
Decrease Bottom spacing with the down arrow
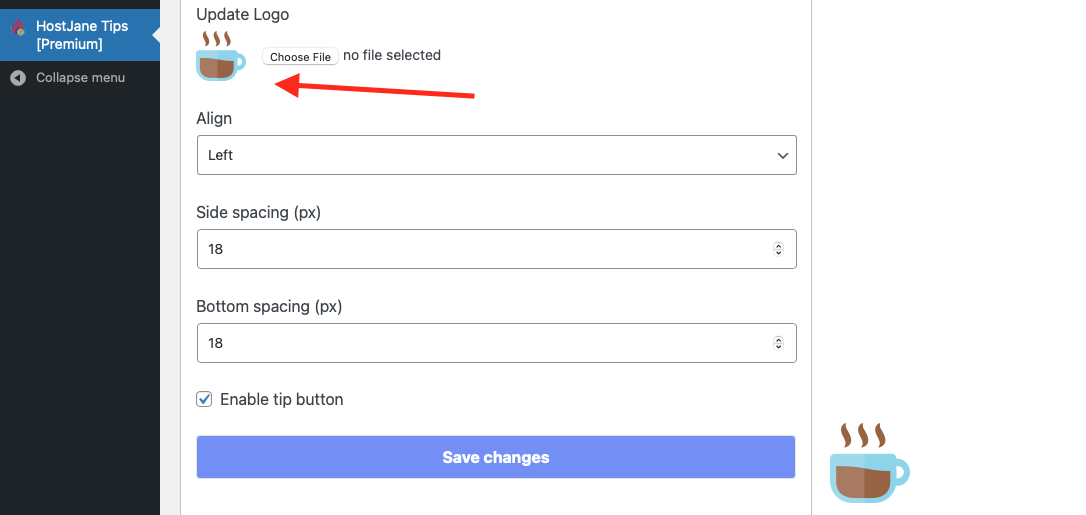tap(778, 347)
